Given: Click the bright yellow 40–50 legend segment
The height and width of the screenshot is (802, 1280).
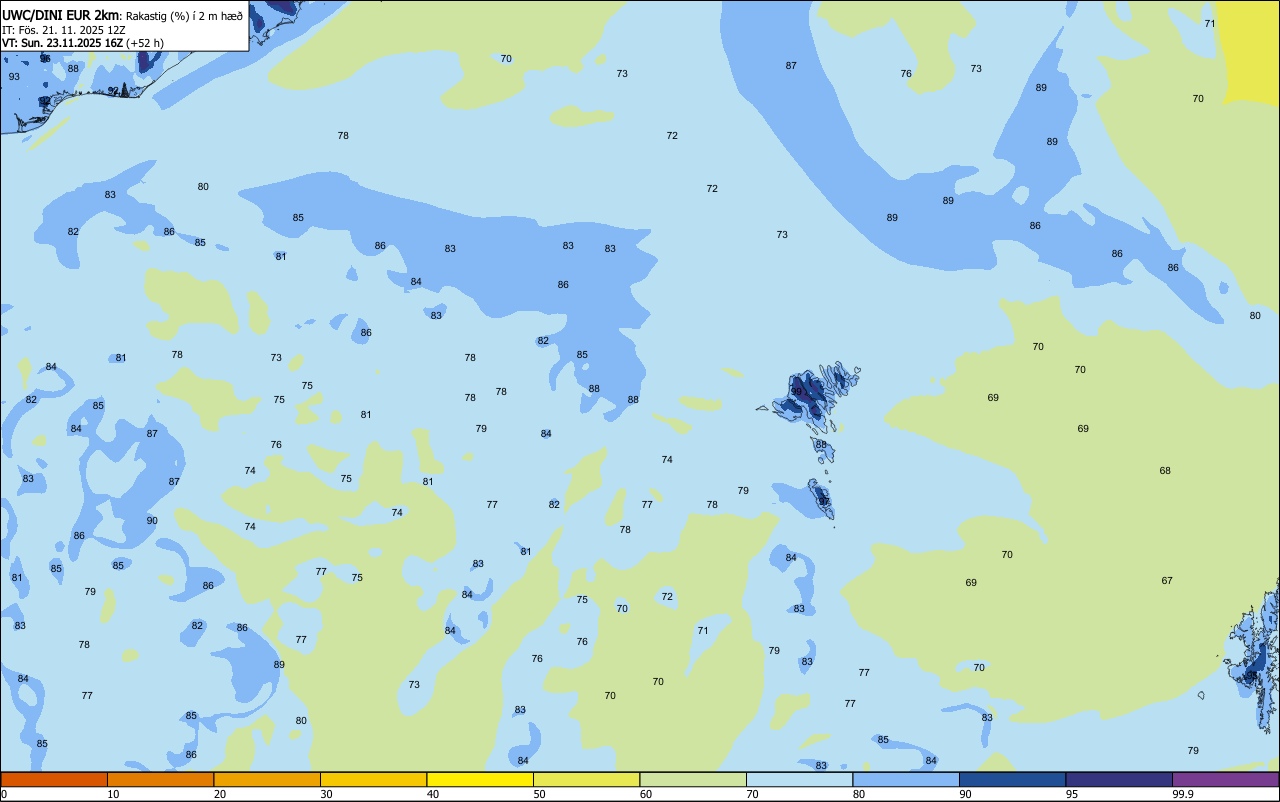Looking at the screenshot, I should tap(480, 779).
